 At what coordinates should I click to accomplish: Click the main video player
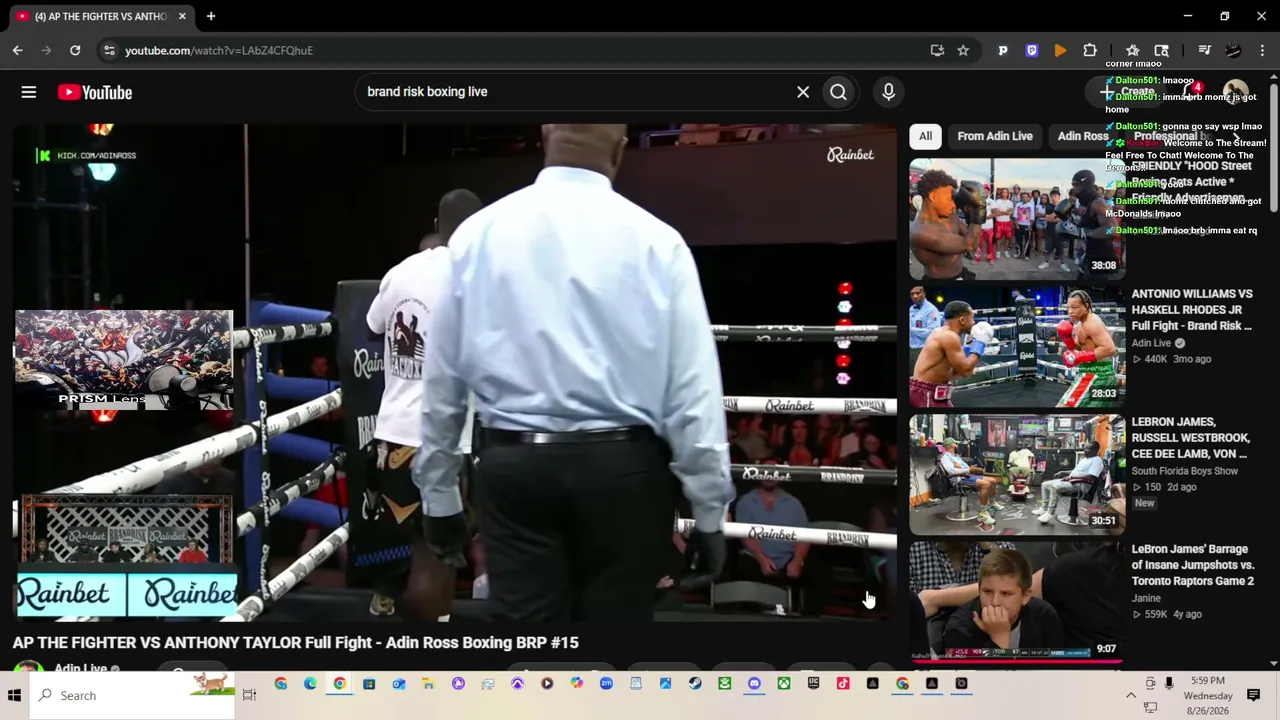455,372
